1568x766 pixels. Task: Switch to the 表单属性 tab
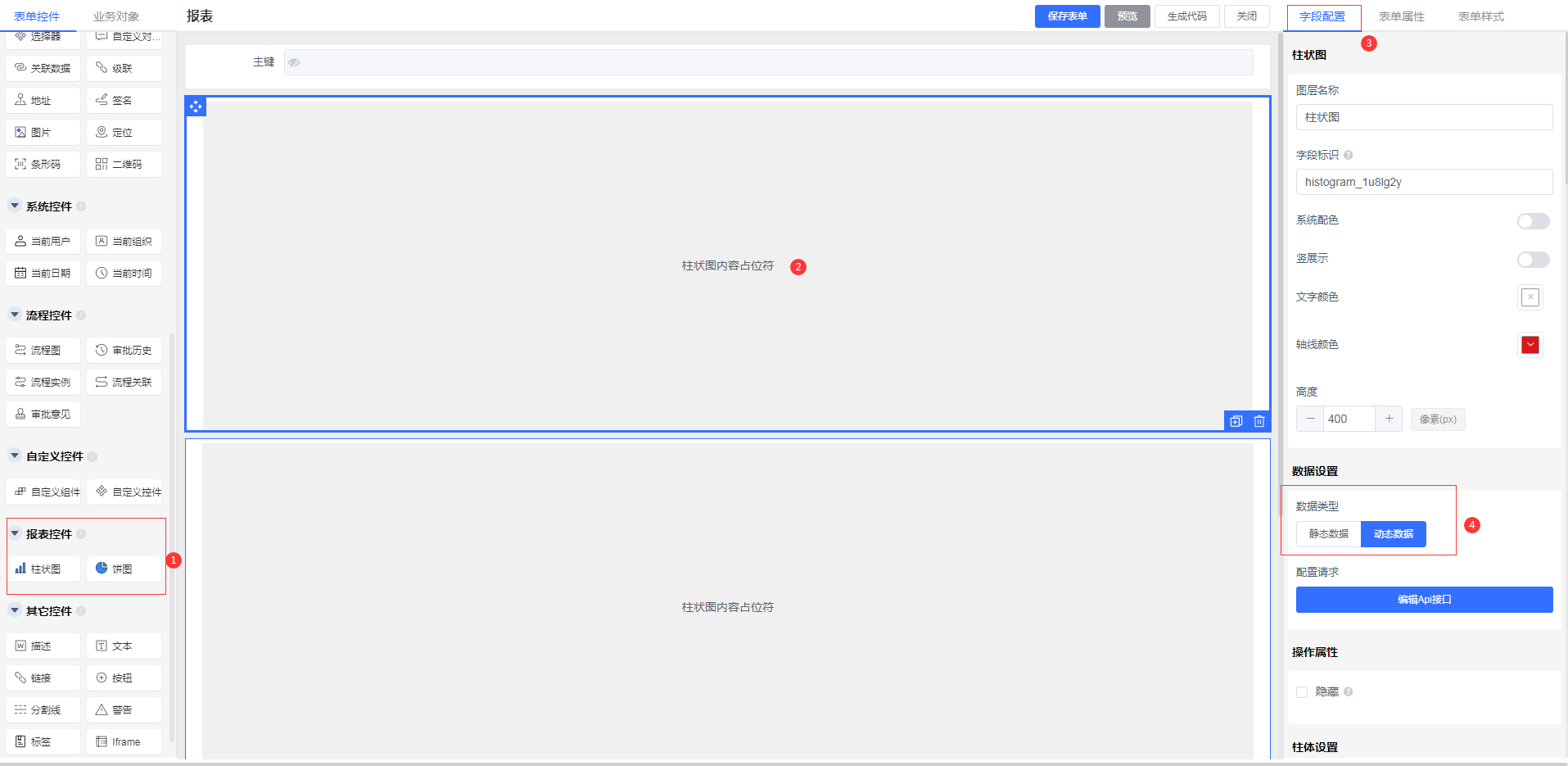[x=1401, y=16]
